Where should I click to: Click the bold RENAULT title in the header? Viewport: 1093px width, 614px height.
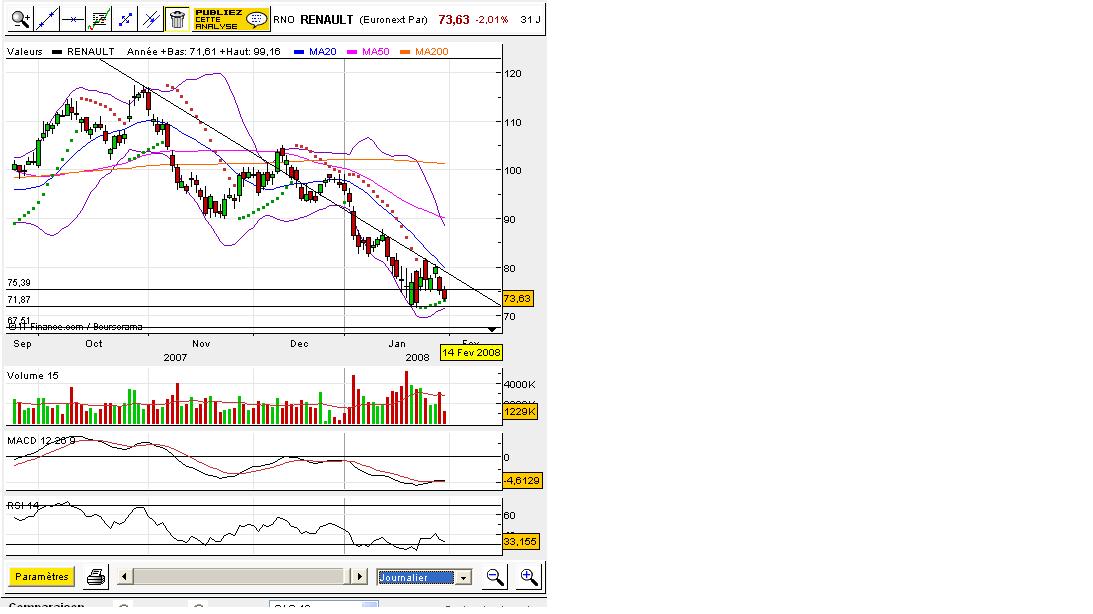[327, 20]
